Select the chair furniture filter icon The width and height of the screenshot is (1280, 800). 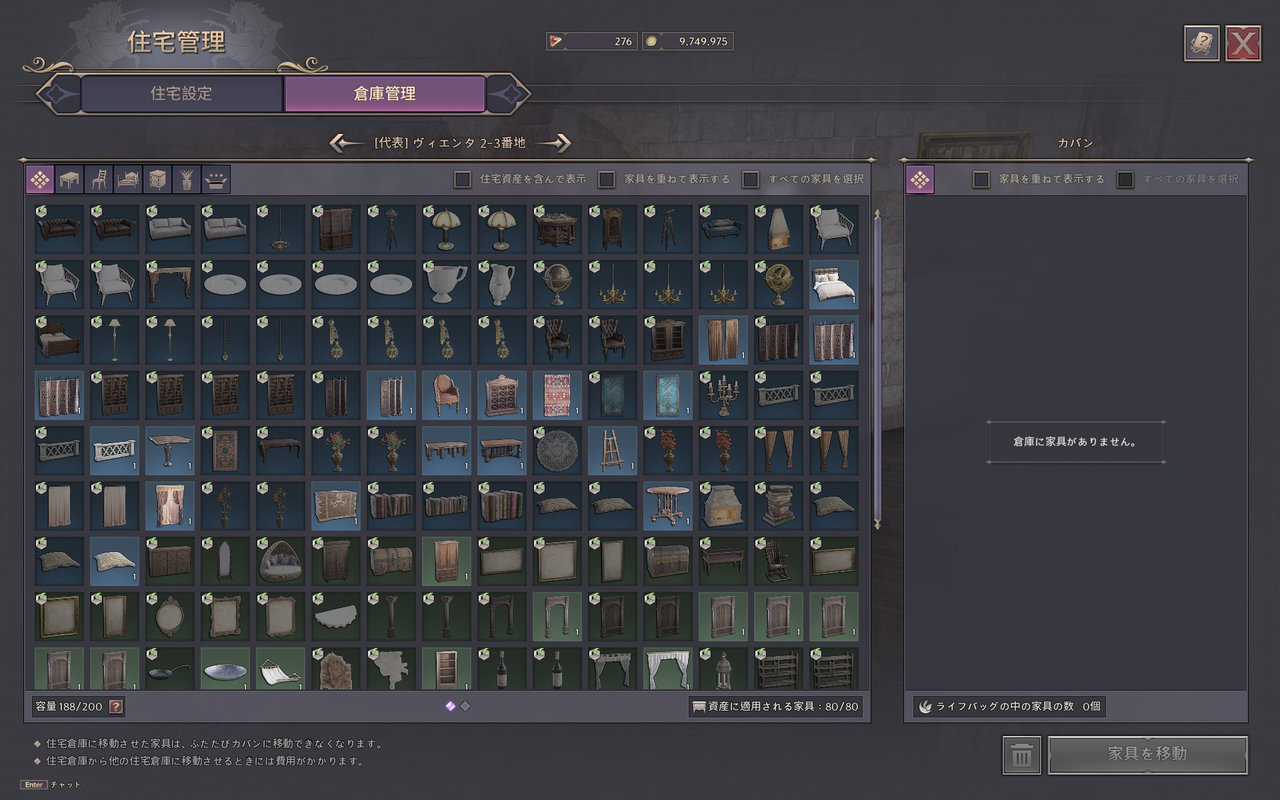tap(99, 180)
